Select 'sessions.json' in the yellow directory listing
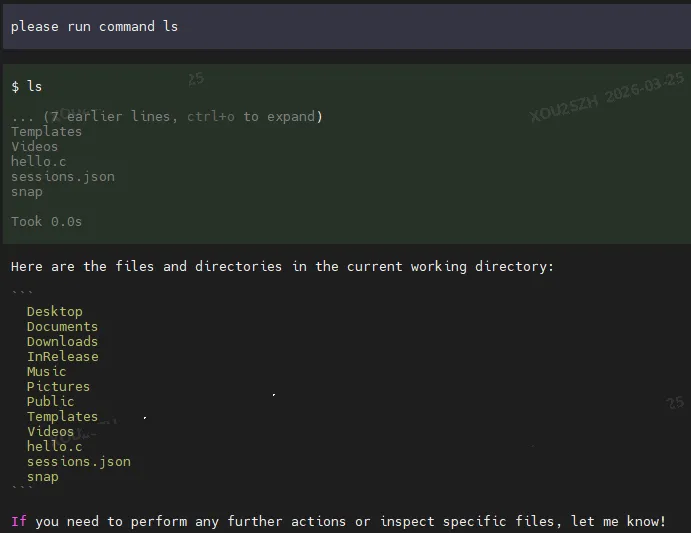The width and height of the screenshot is (691, 533). point(78,462)
